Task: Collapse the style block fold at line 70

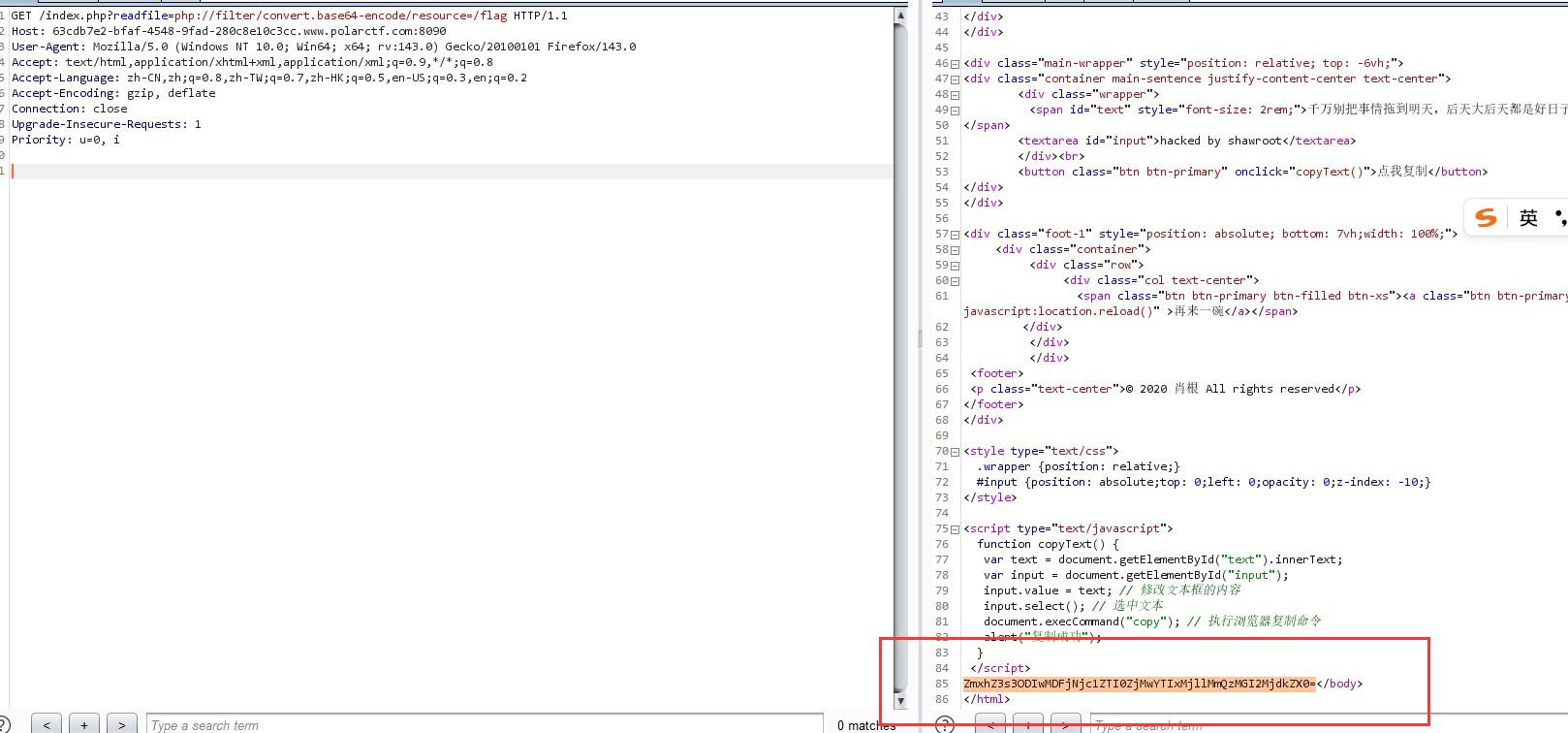Action: pos(956,452)
